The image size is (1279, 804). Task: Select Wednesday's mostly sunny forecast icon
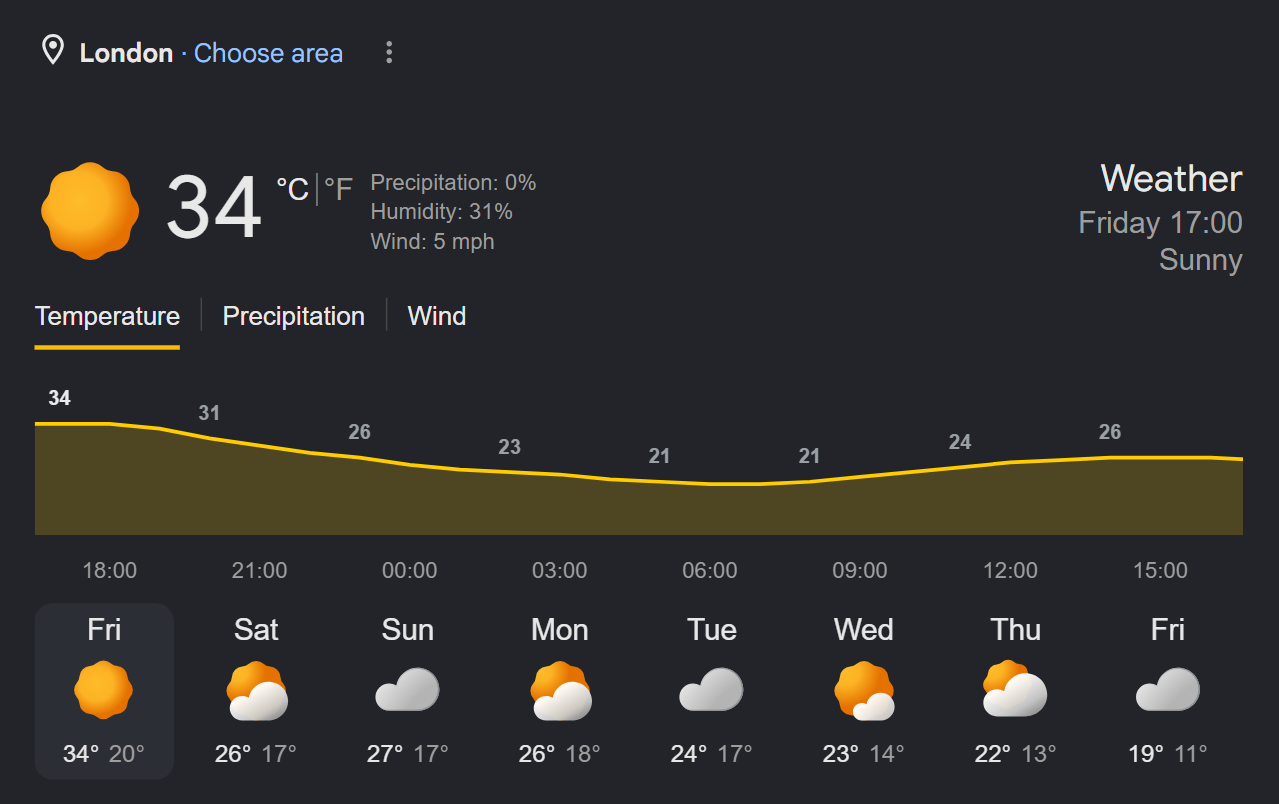(x=864, y=691)
